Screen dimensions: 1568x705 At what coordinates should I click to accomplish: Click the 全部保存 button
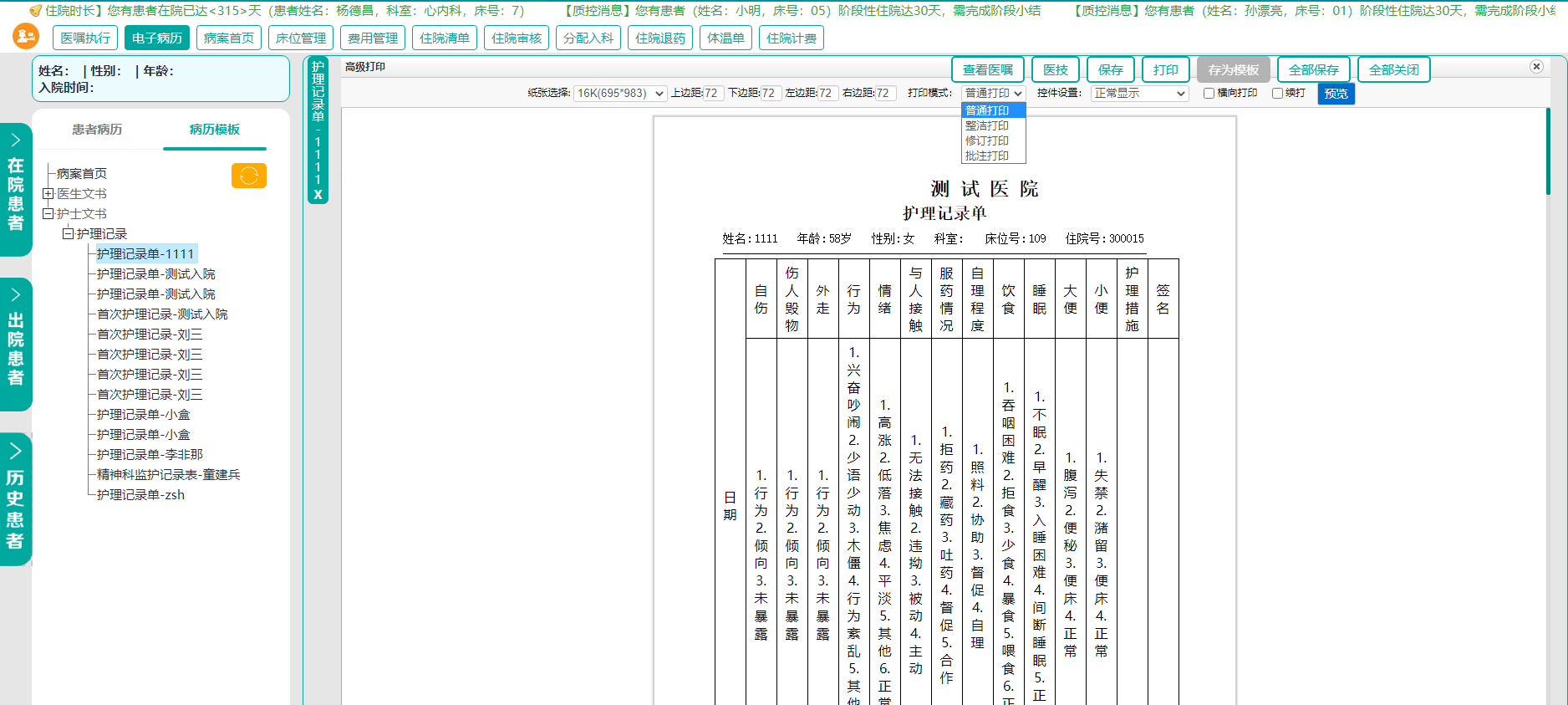click(1314, 70)
